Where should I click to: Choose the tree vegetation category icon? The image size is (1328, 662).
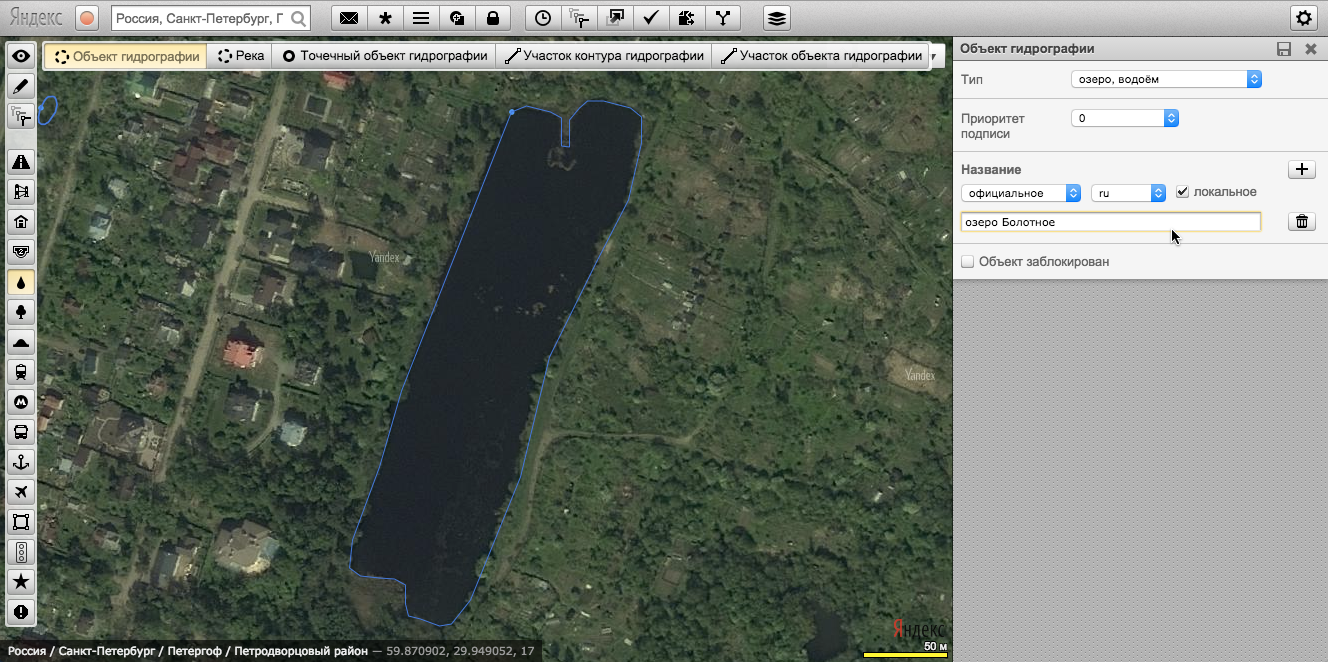tap(20, 312)
